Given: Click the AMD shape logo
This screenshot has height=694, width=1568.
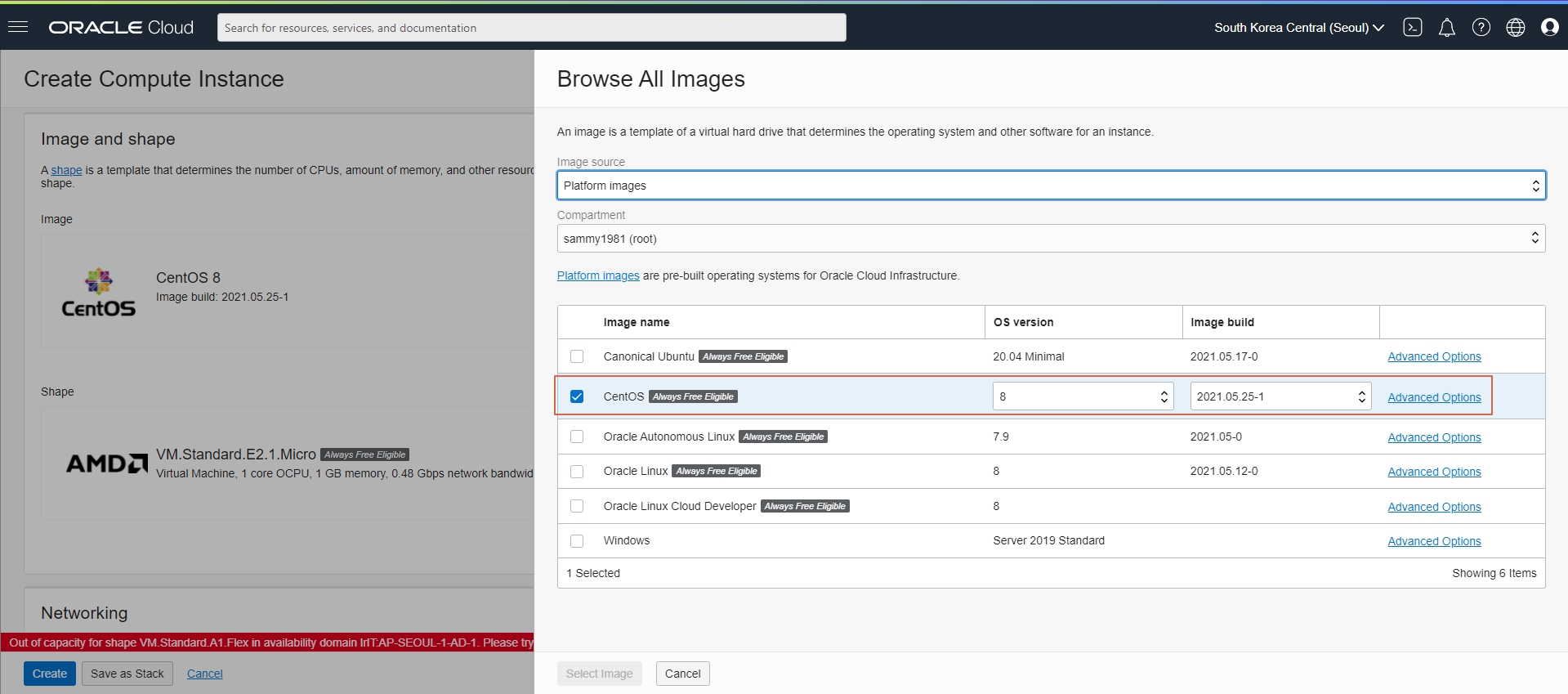Looking at the screenshot, I should pos(107,463).
